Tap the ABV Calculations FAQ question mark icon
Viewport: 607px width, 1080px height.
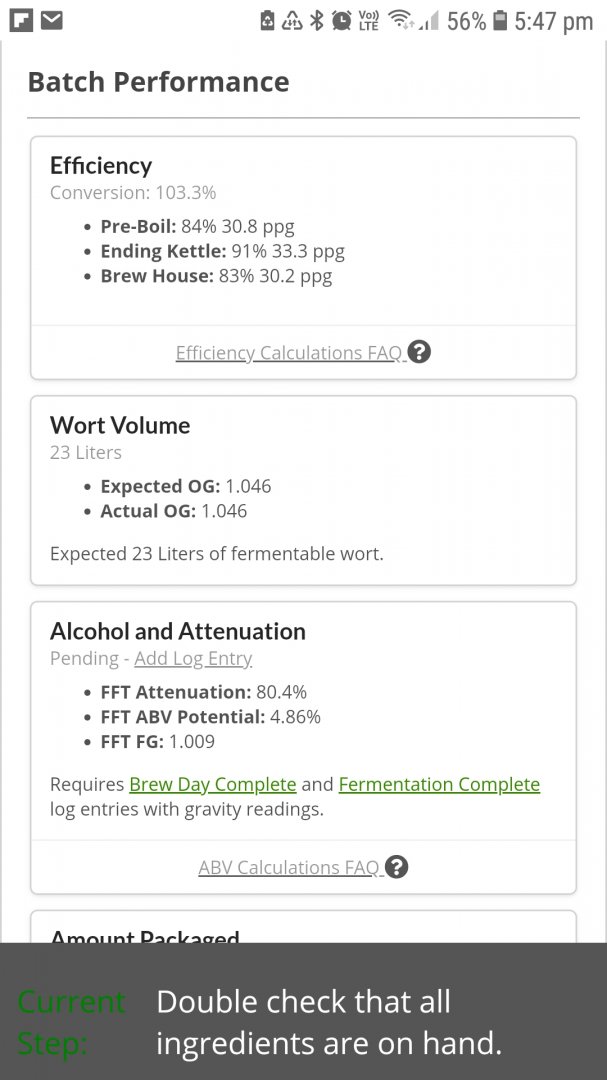point(396,866)
